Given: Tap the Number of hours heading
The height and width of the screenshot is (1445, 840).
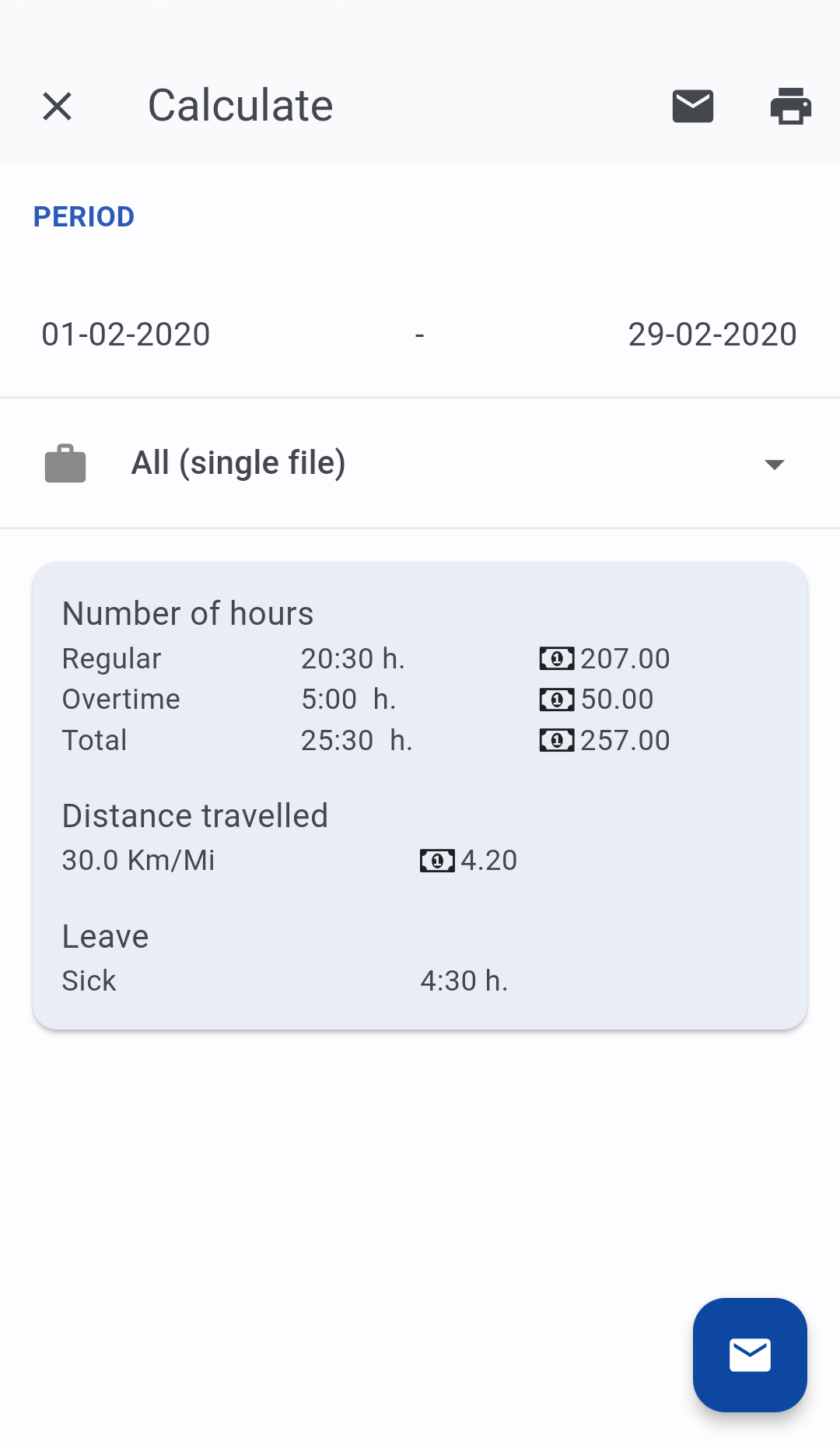Looking at the screenshot, I should point(188,614).
